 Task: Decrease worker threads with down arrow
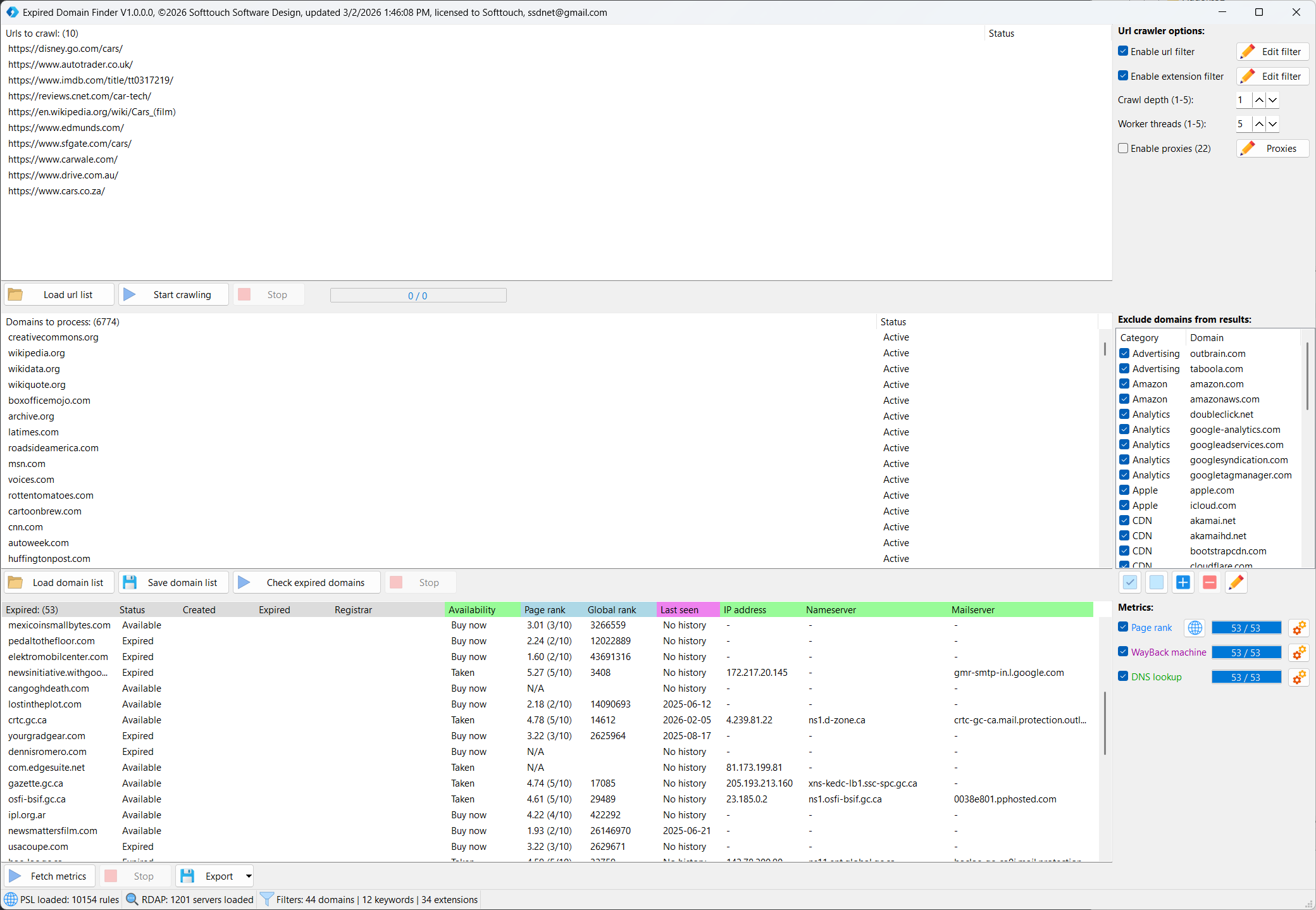[1273, 124]
